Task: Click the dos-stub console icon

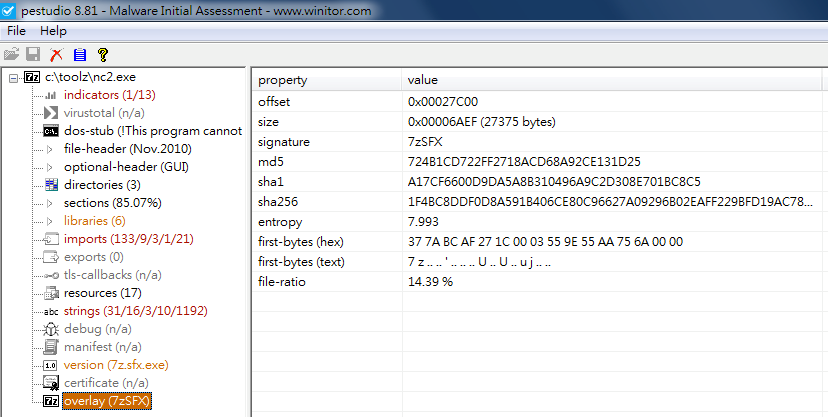Action: (51, 131)
